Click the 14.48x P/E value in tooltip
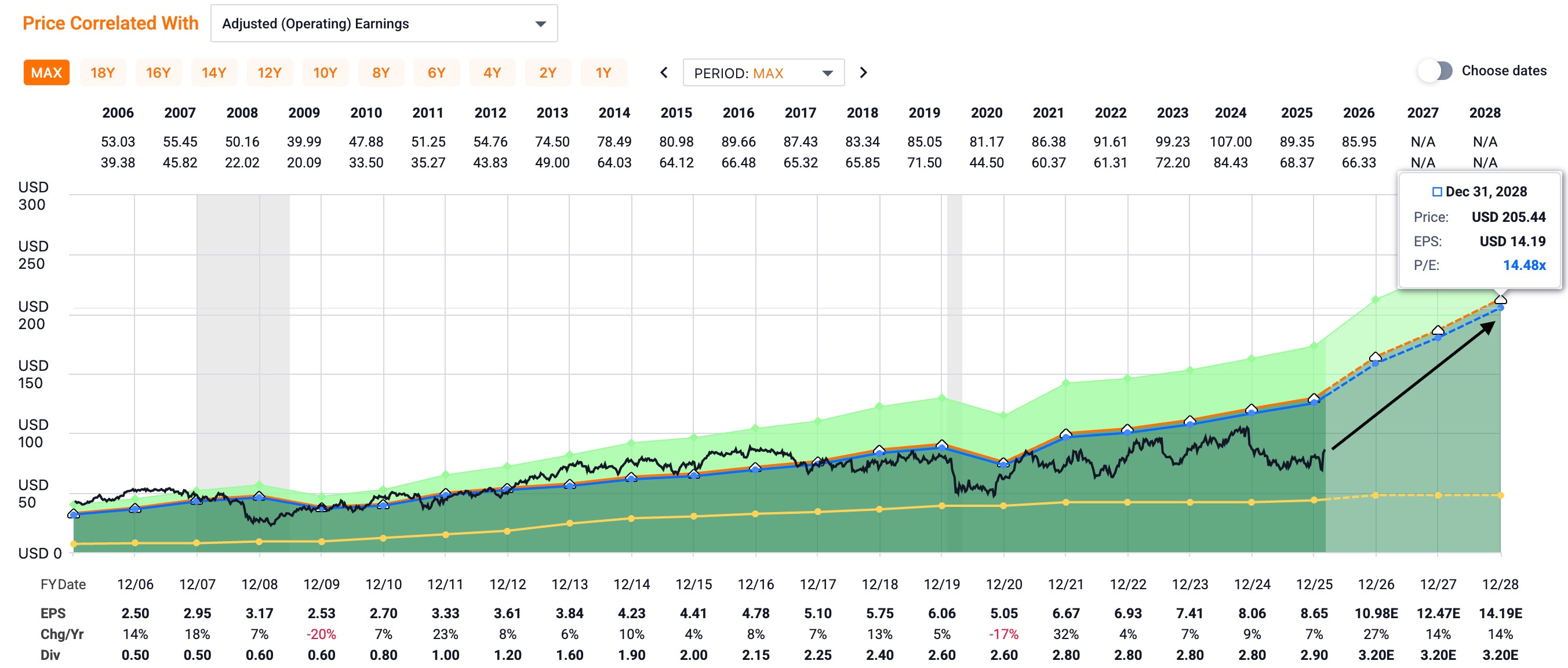 click(x=1524, y=265)
